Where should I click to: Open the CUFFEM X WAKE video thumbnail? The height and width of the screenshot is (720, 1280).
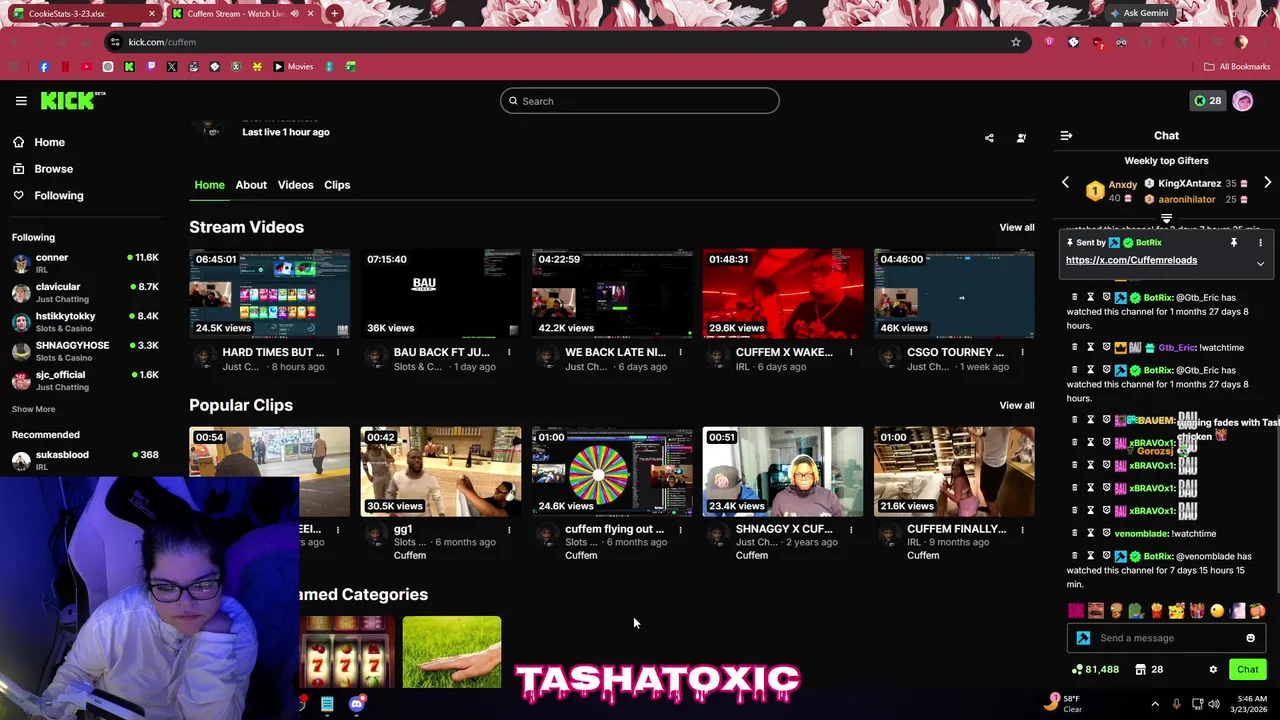point(783,295)
